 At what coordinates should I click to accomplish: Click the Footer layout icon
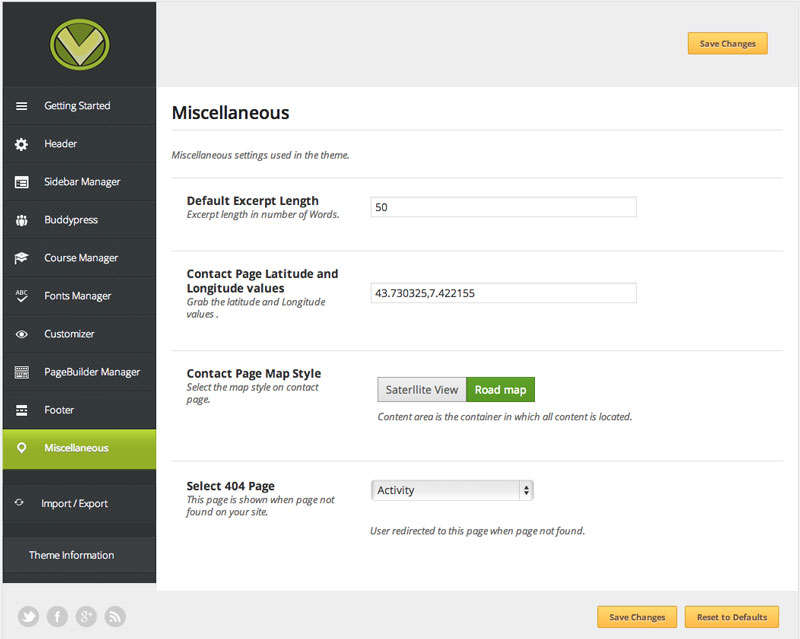[21, 410]
